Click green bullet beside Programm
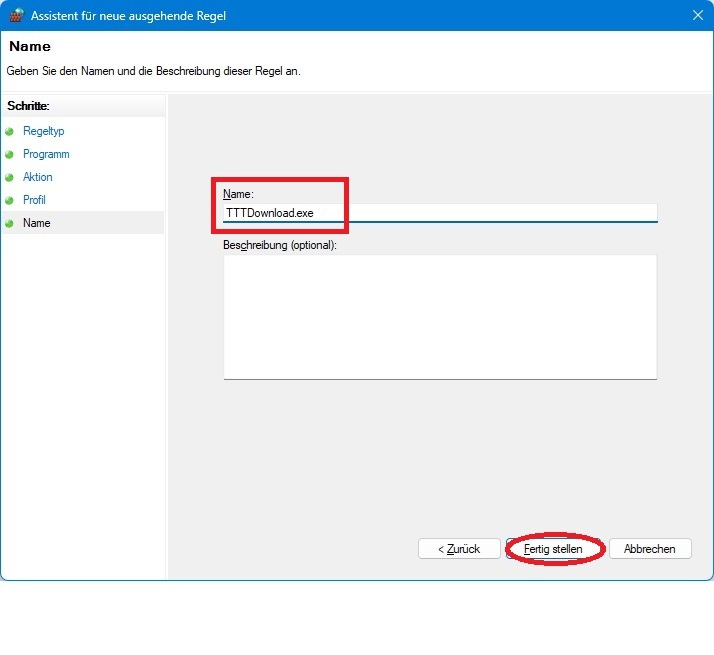This screenshot has height=655, width=714. [x=10, y=154]
